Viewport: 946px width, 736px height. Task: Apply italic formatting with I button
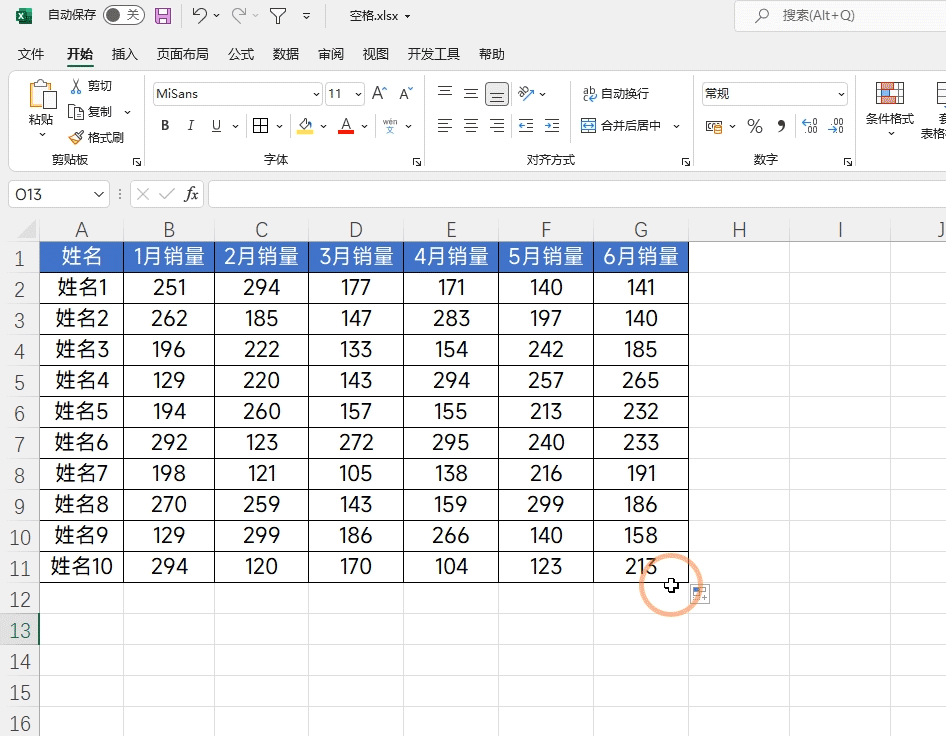click(x=190, y=126)
